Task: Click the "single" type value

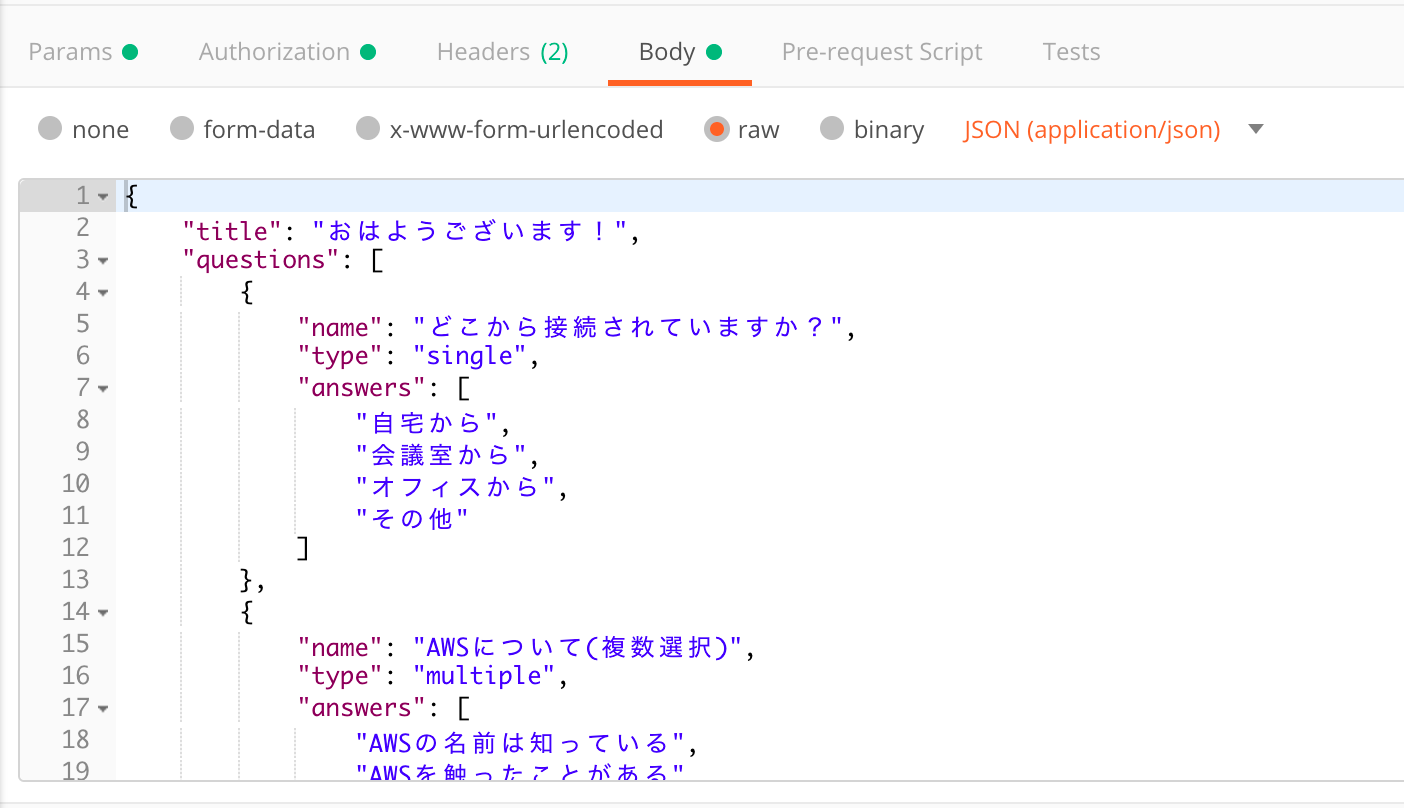Action: click(x=470, y=355)
